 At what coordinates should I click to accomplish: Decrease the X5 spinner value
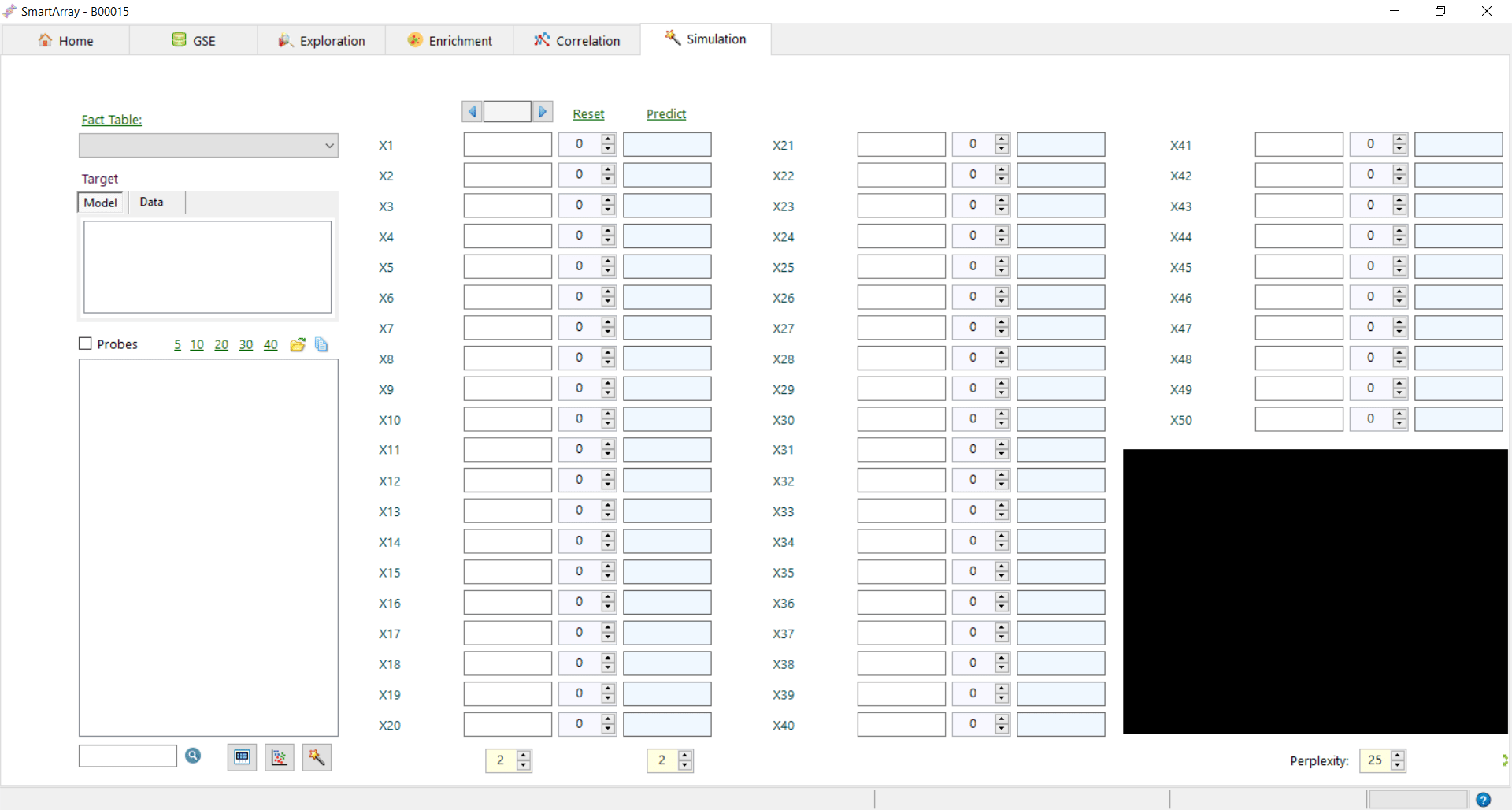[x=608, y=271]
